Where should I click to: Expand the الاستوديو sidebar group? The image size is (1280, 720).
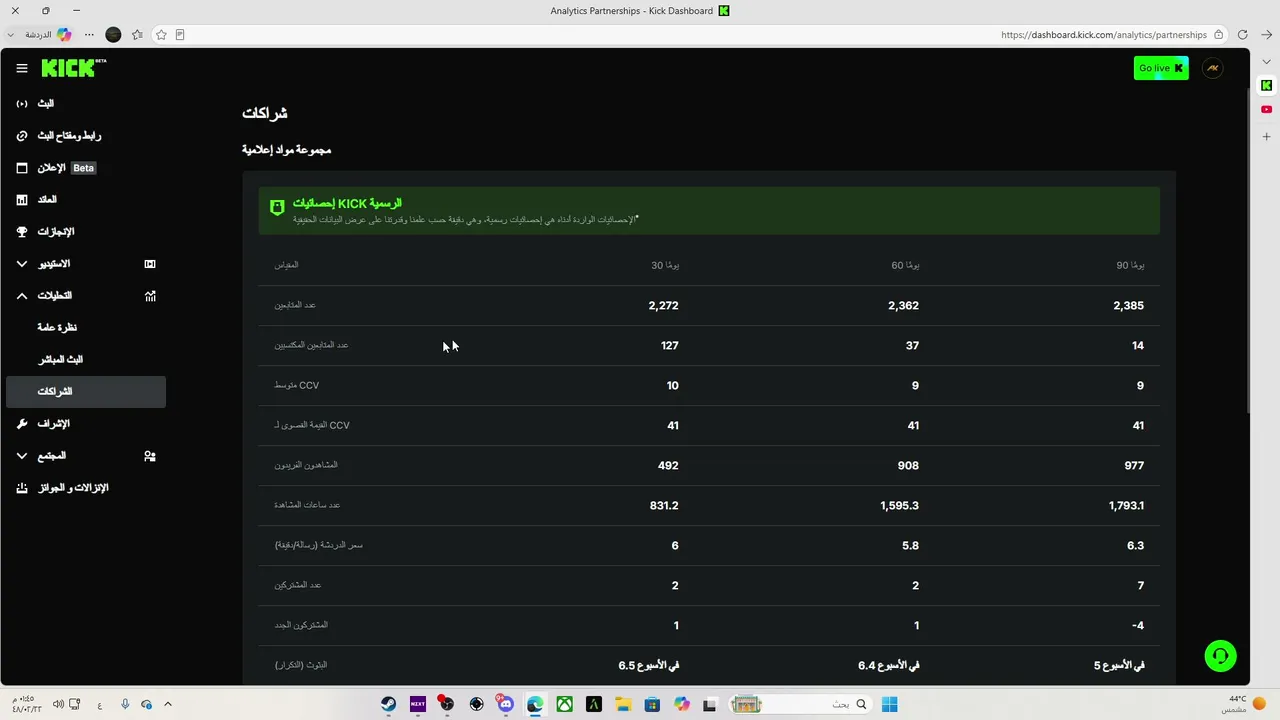click(86, 264)
